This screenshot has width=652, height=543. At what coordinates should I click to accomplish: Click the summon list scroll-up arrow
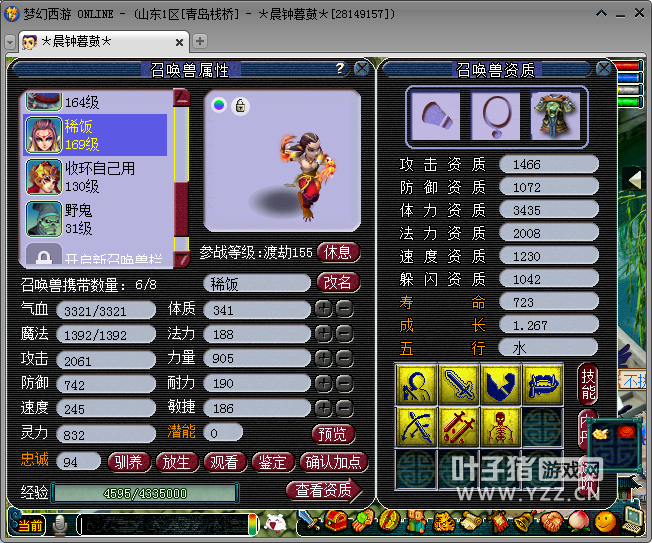[182, 98]
